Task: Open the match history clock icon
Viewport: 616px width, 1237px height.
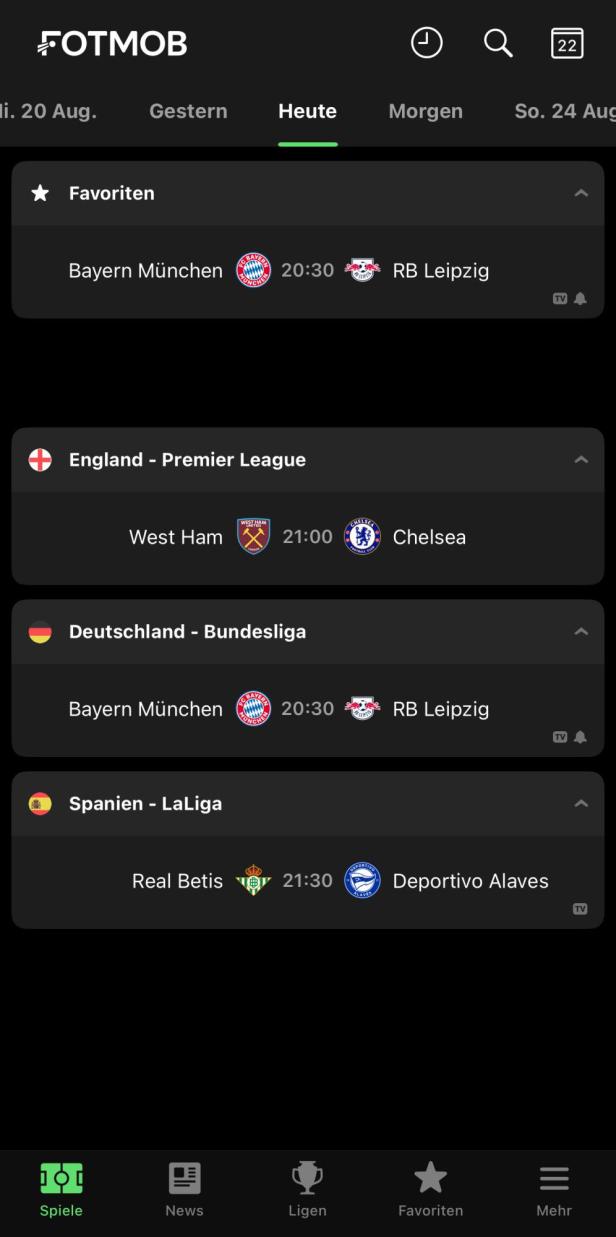Action: 427,43
